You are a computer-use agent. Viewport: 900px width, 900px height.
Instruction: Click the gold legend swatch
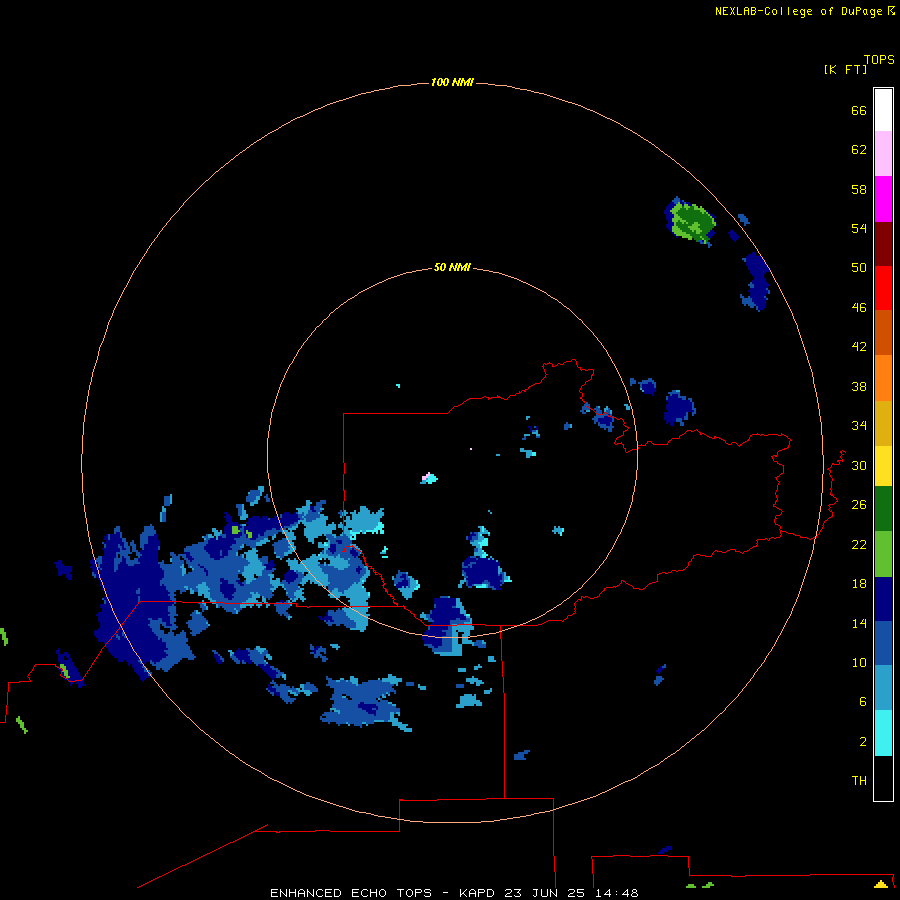click(x=883, y=423)
